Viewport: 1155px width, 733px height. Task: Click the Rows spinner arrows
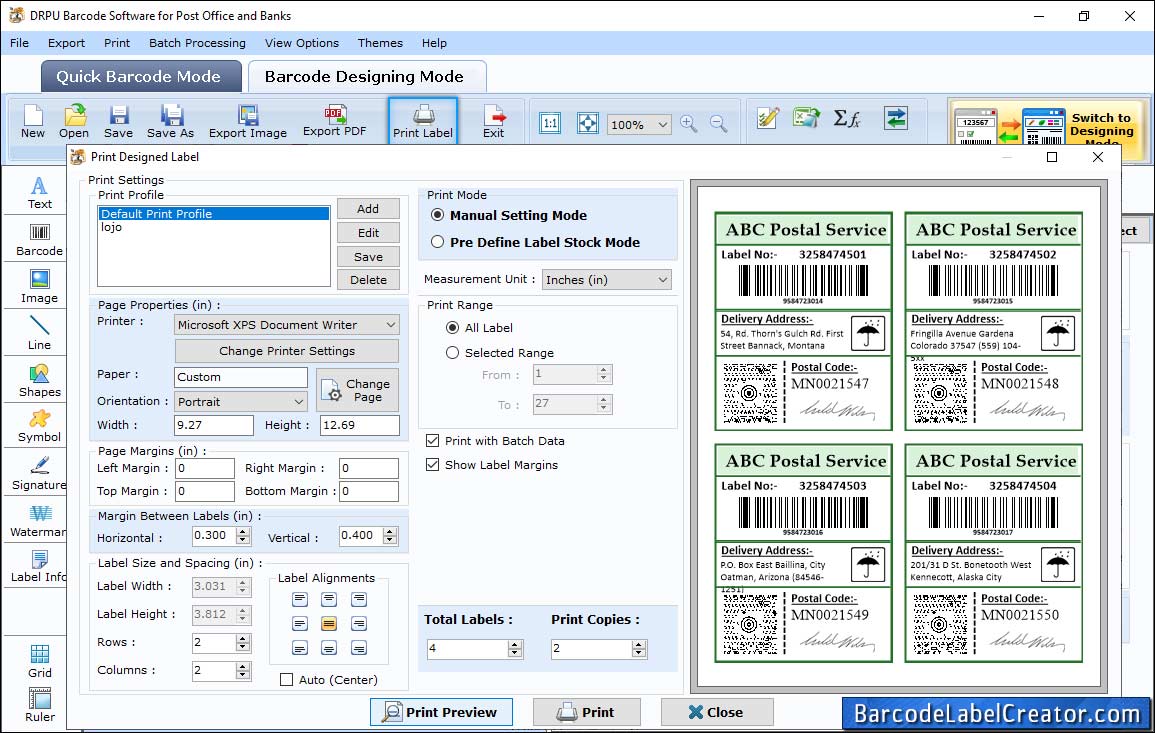tap(243, 642)
